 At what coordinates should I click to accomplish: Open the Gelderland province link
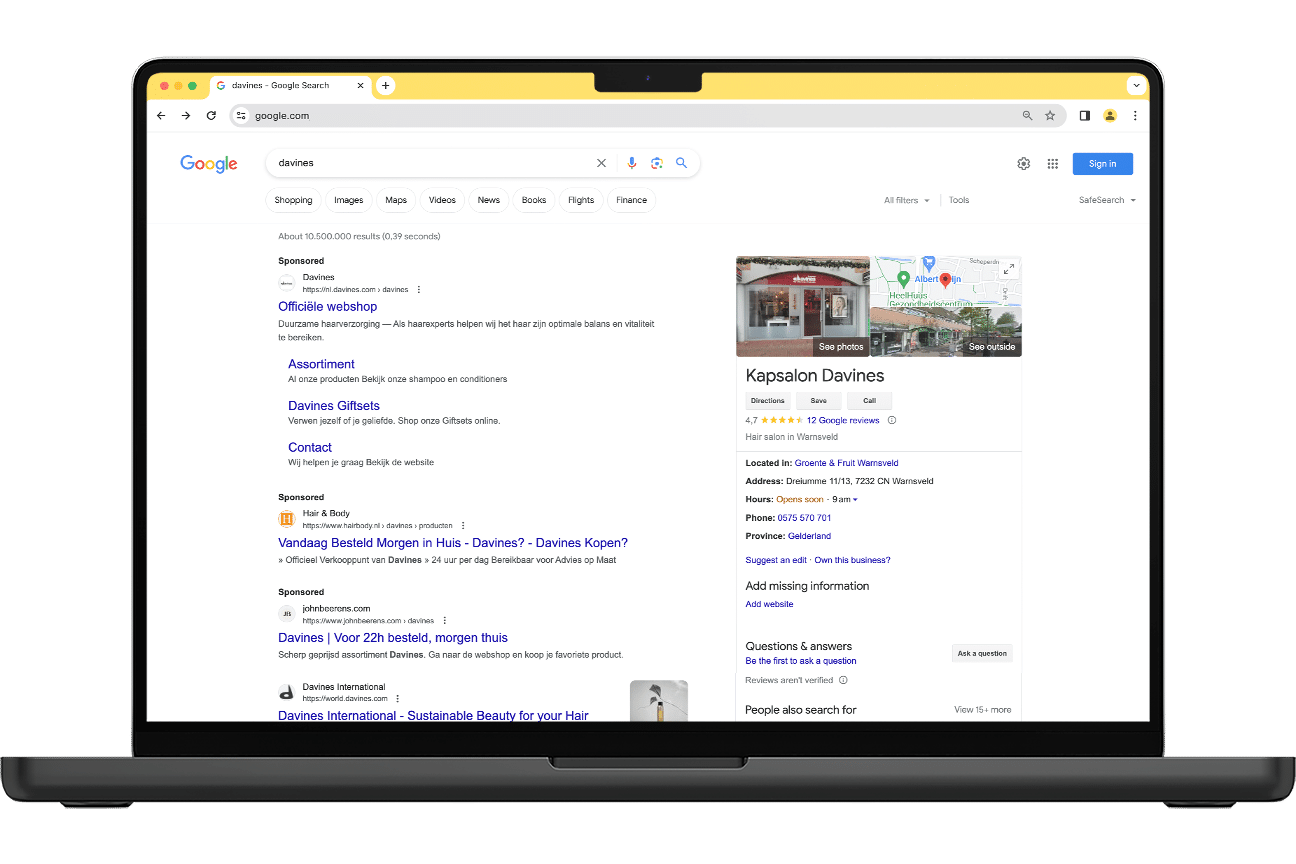pyautogui.click(x=809, y=537)
